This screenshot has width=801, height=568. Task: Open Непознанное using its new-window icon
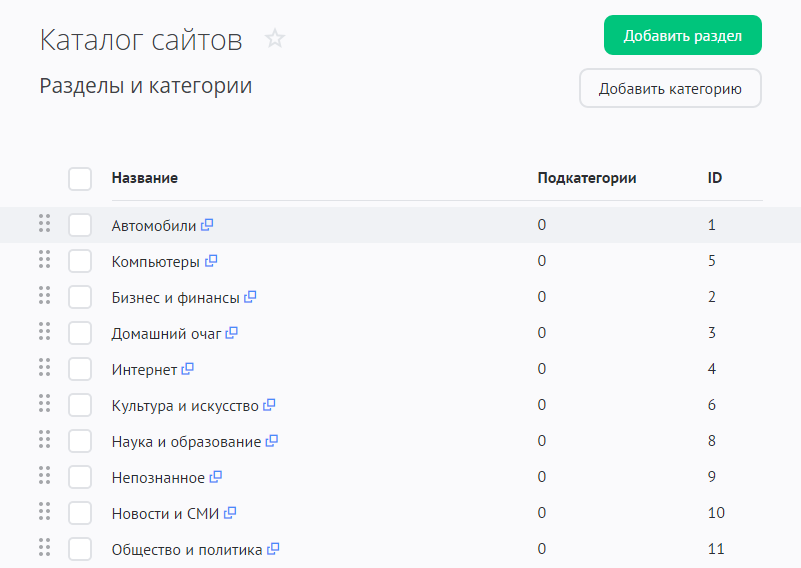(216, 477)
